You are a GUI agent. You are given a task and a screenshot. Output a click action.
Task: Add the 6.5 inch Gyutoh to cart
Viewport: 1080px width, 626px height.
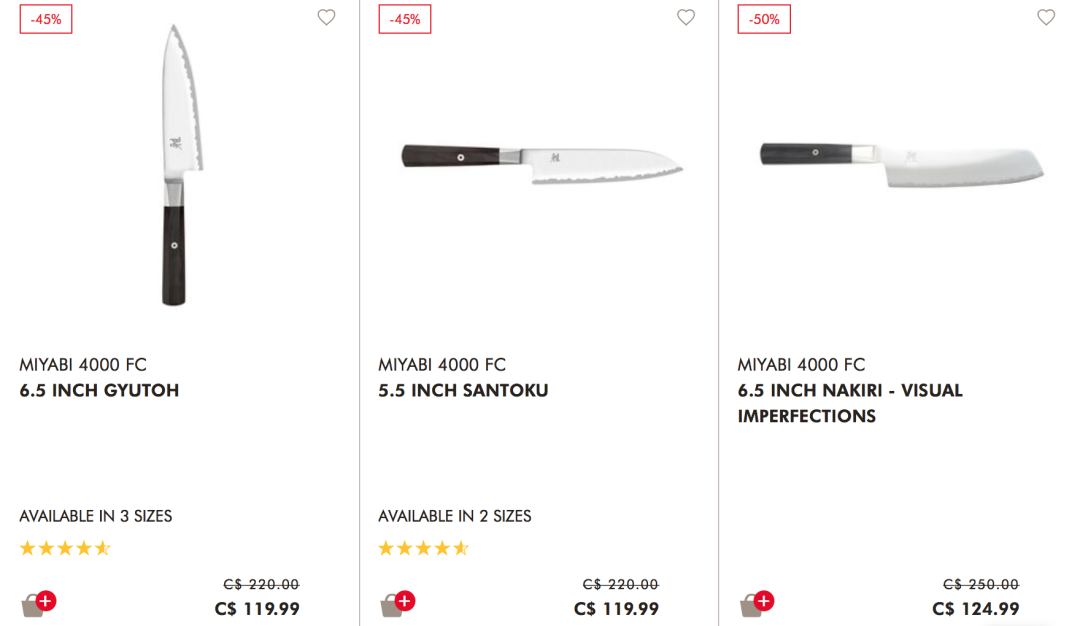pyautogui.click(x=38, y=604)
